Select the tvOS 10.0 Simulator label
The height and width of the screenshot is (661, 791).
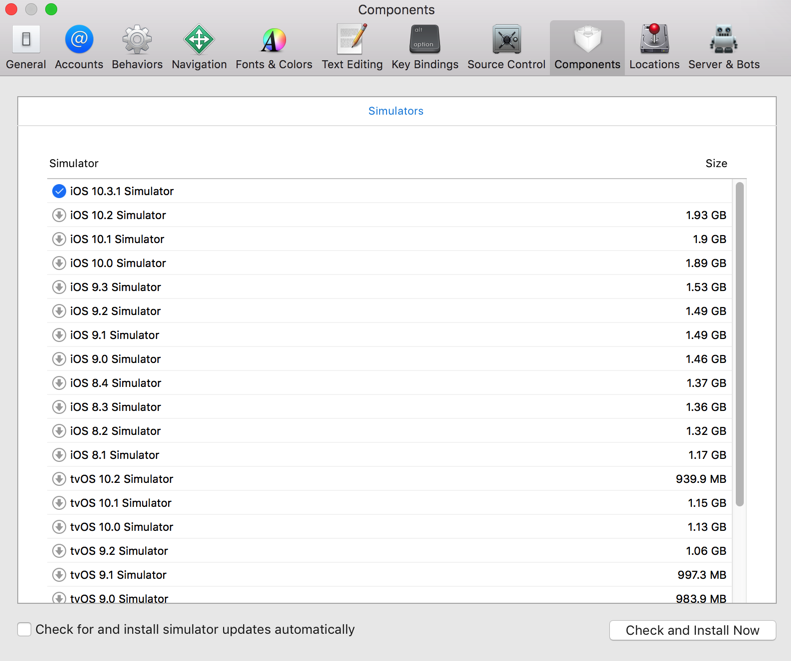click(x=122, y=527)
